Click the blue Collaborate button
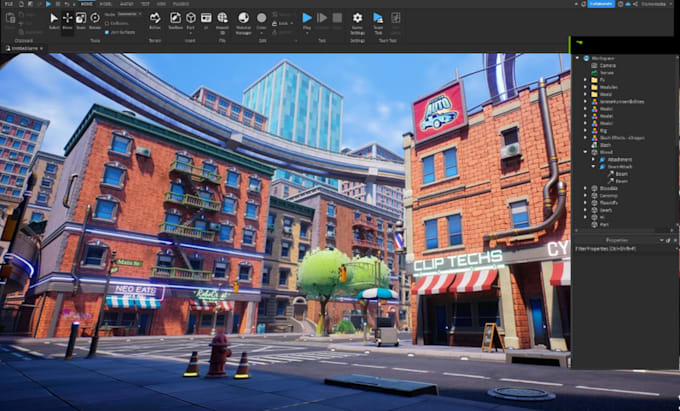This screenshot has width=680, height=411. 601,4
